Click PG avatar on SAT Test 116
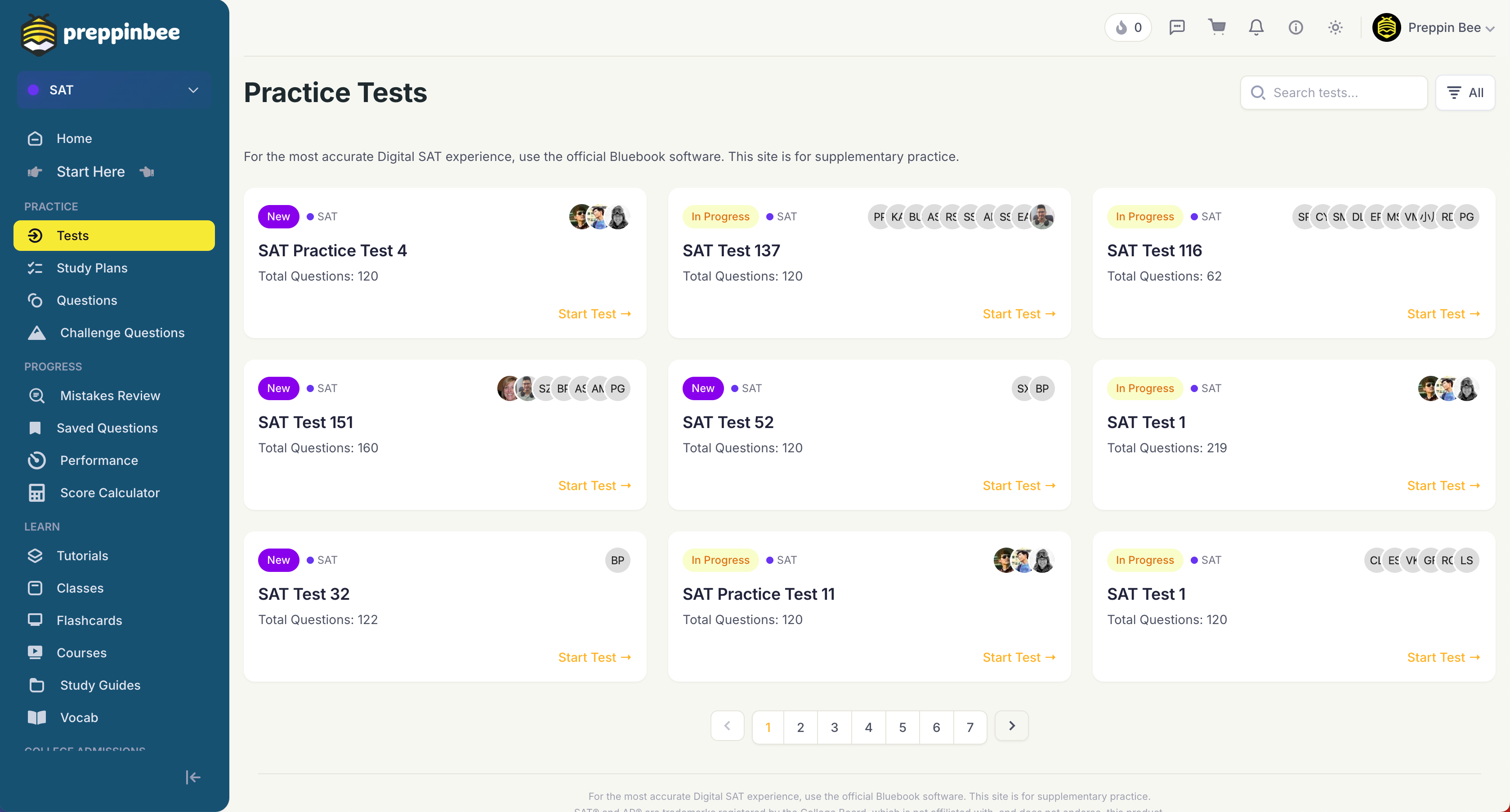1510x812 pixels. pos(1467,217)
